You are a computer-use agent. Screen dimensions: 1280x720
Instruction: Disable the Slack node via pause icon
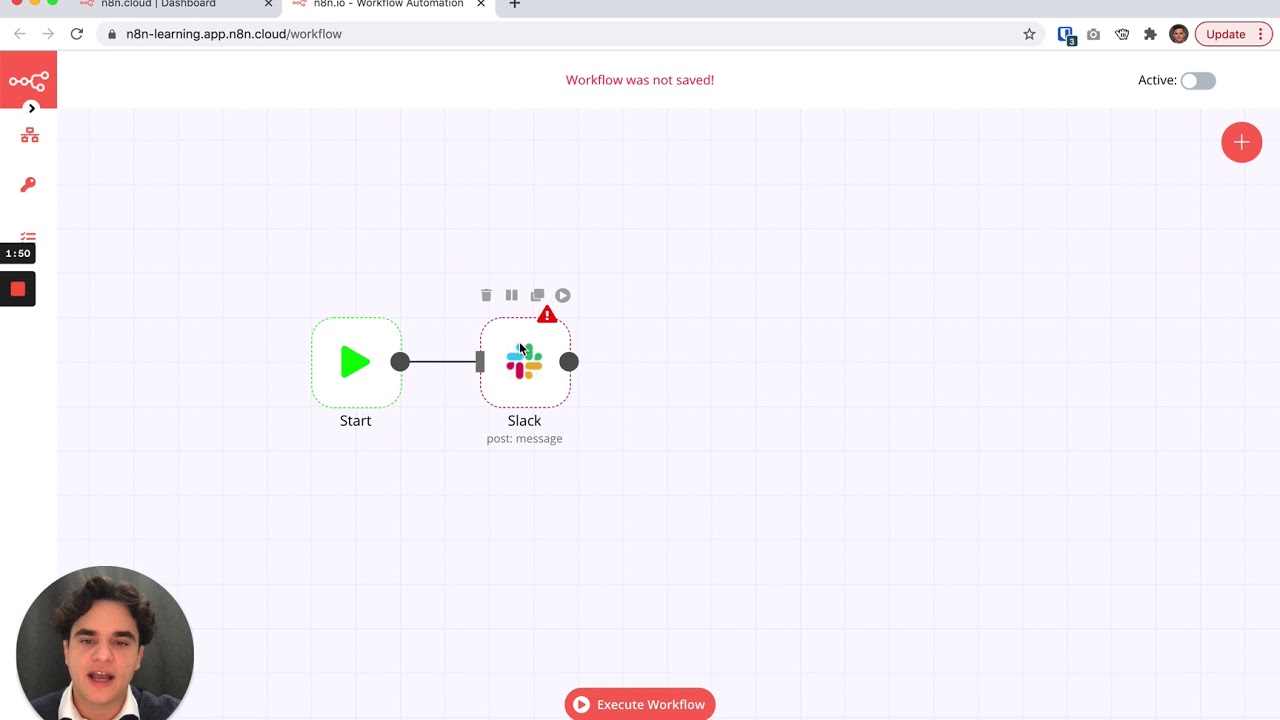pyautogui.click(x=511, y=295)
